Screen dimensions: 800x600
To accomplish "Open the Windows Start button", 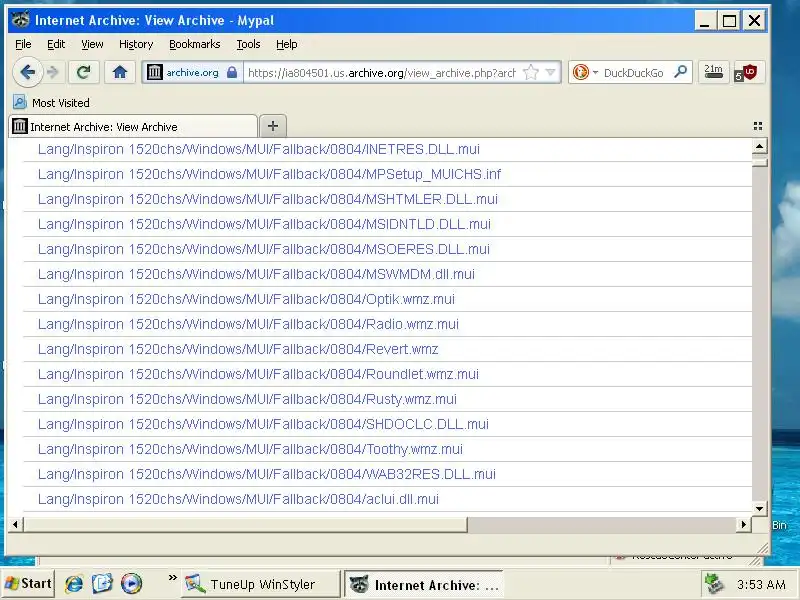I will (x=28, y=583).
